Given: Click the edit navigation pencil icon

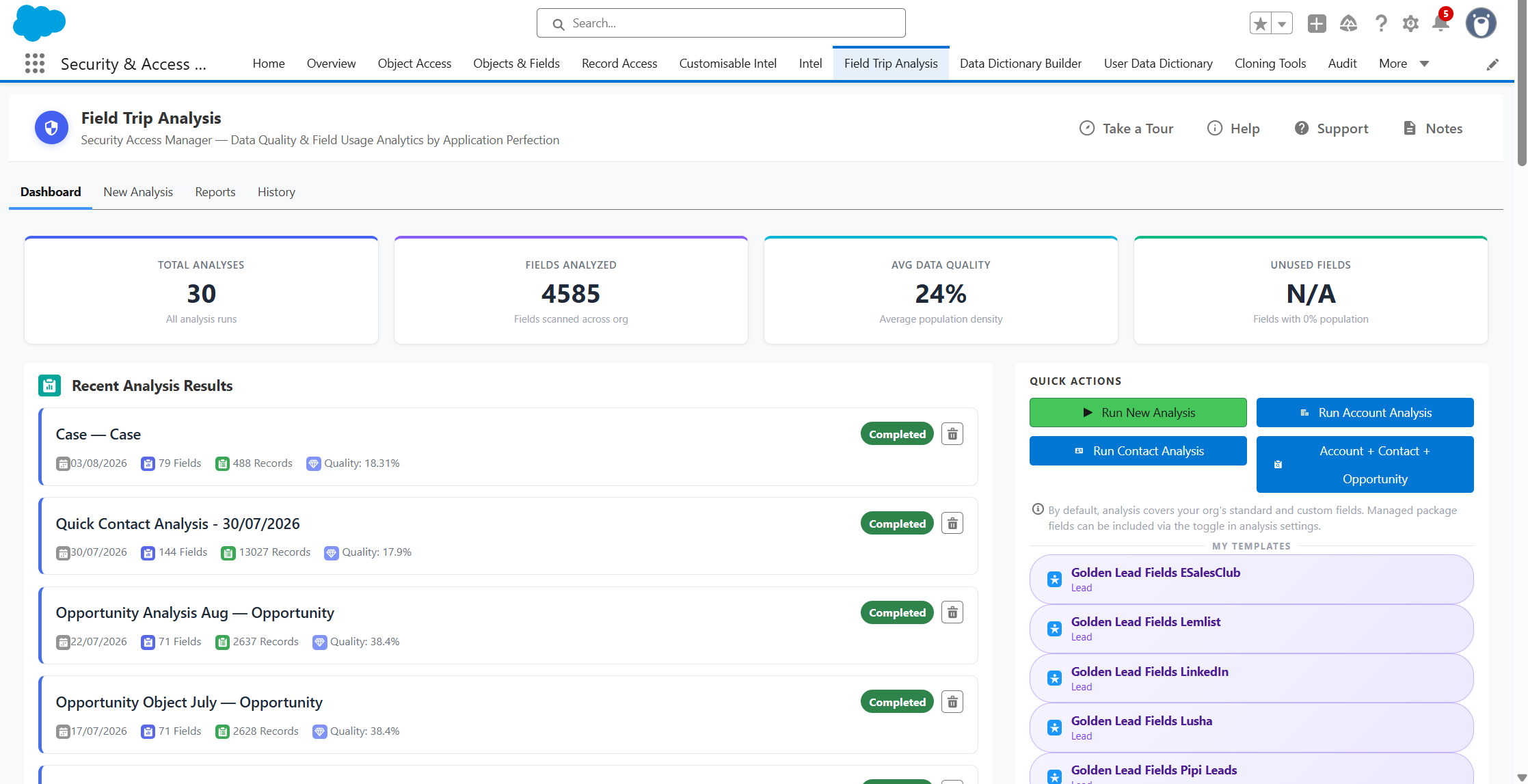Looking at the screenshot, I should (1492, 64).
